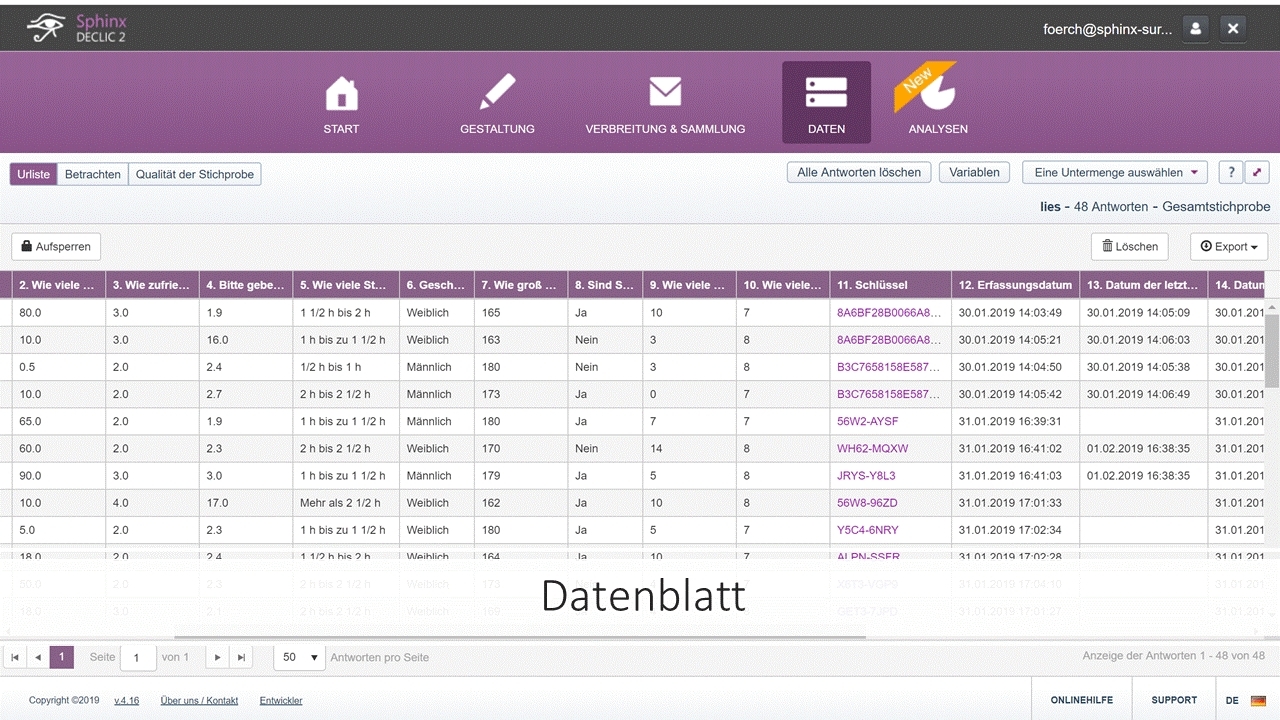1280x720 pixels.
Task: Switch to Betrachten tab
Action: tap(93, 174)
